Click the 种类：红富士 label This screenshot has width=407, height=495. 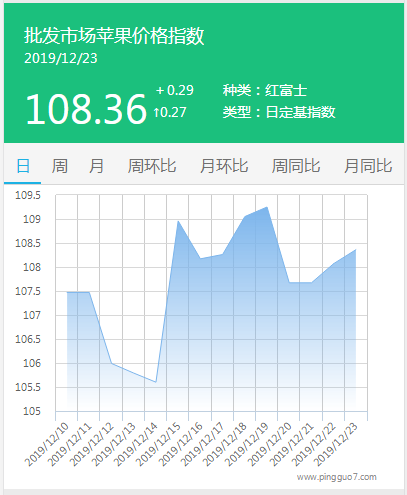click(x=265, y=90)
